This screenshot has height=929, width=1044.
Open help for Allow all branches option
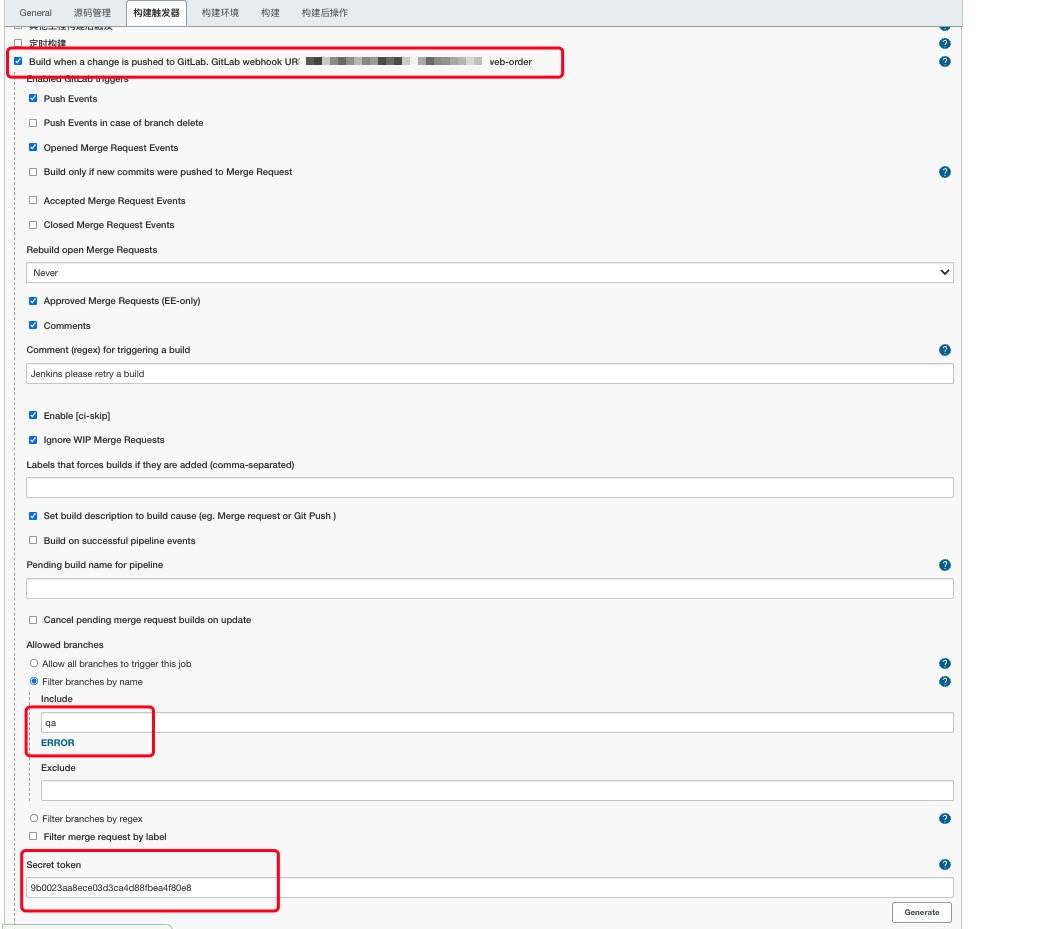pos(944,664)
